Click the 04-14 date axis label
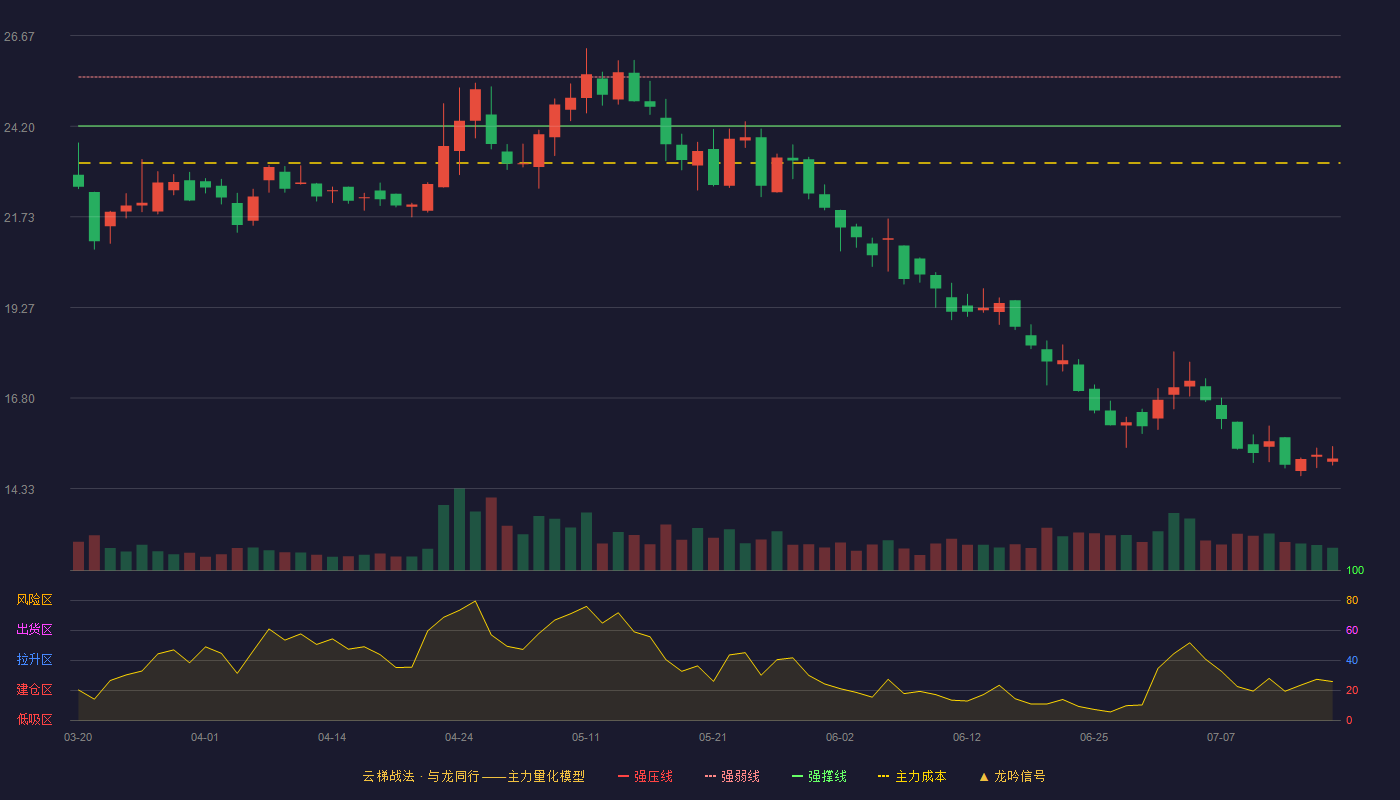Viewport: 1400px width, 800px height. 332,737
